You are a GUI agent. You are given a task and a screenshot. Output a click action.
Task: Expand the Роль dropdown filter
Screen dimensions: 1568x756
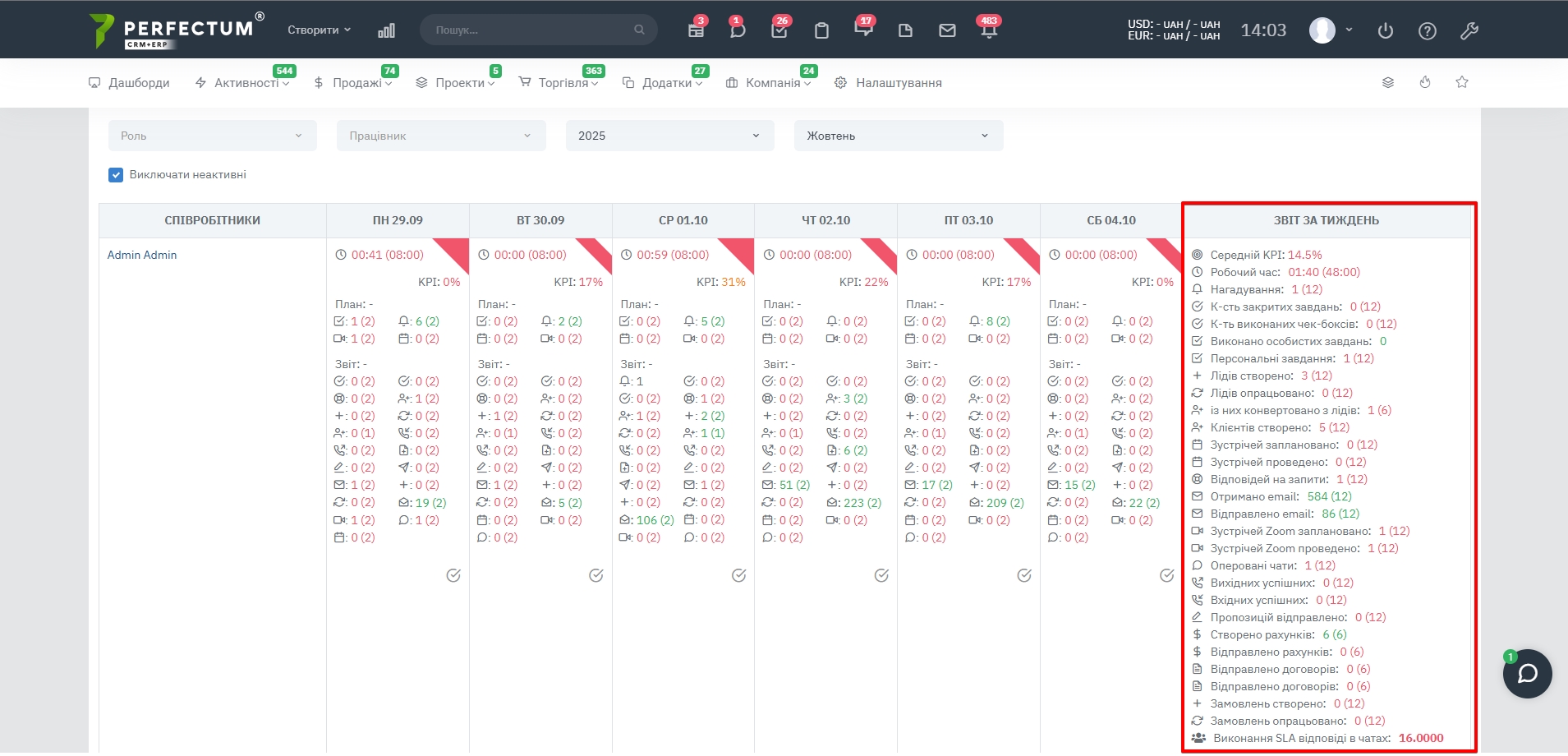212,136
